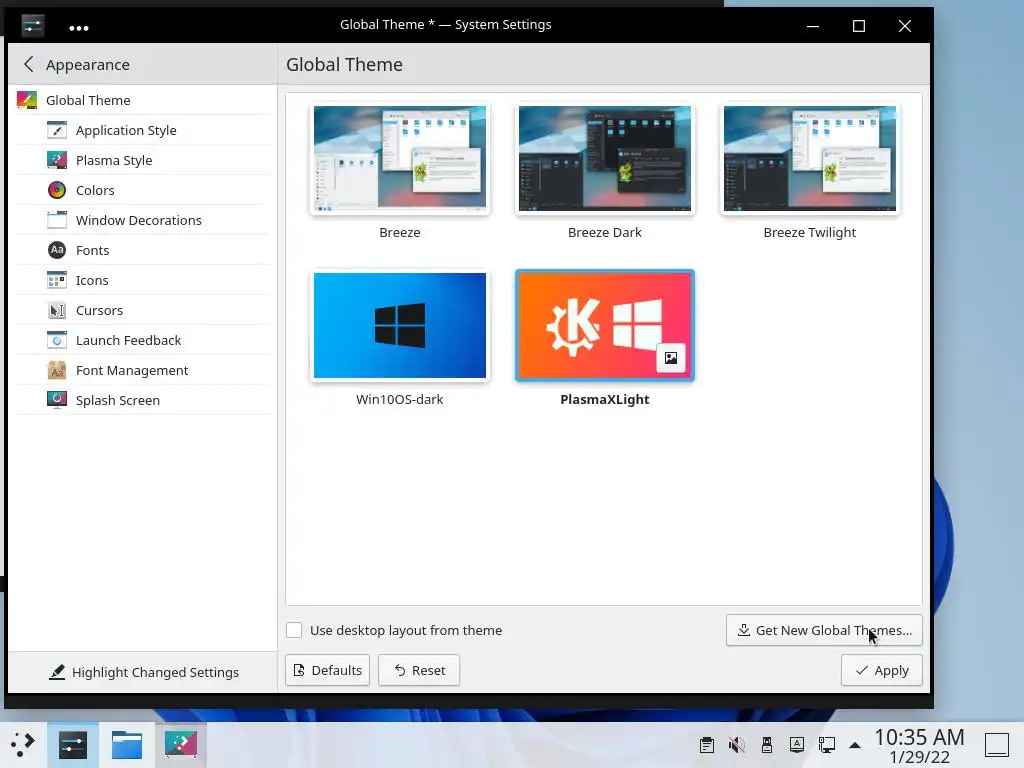
Task: Open Window Decorations settings
Action: pos(142,220)
